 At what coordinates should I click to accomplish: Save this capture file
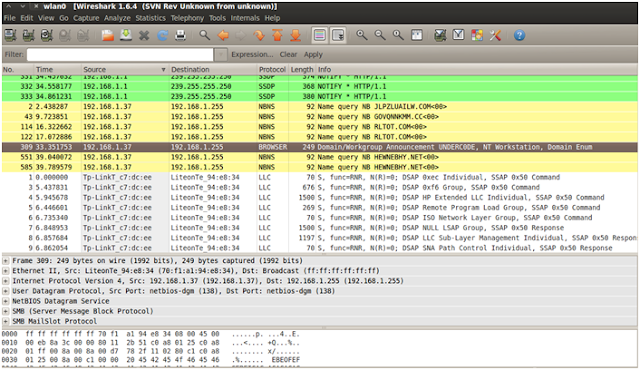tap(126, 35)
